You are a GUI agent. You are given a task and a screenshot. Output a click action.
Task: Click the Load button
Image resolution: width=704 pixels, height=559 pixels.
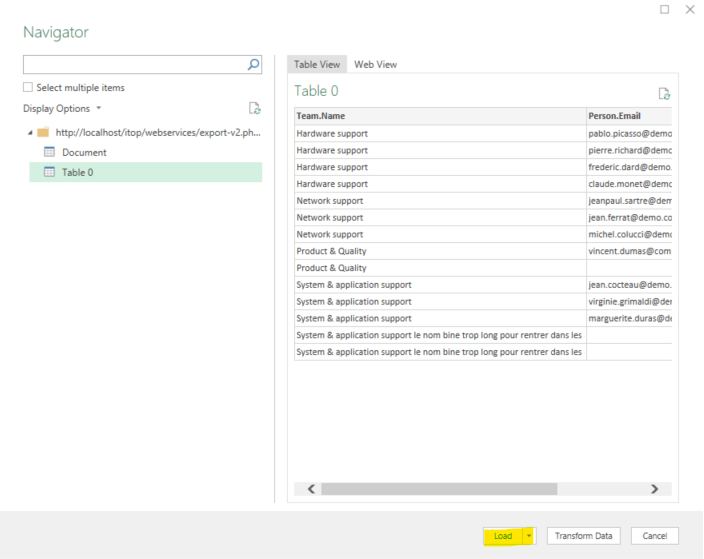pyautogui.click(x=502, y=536)
